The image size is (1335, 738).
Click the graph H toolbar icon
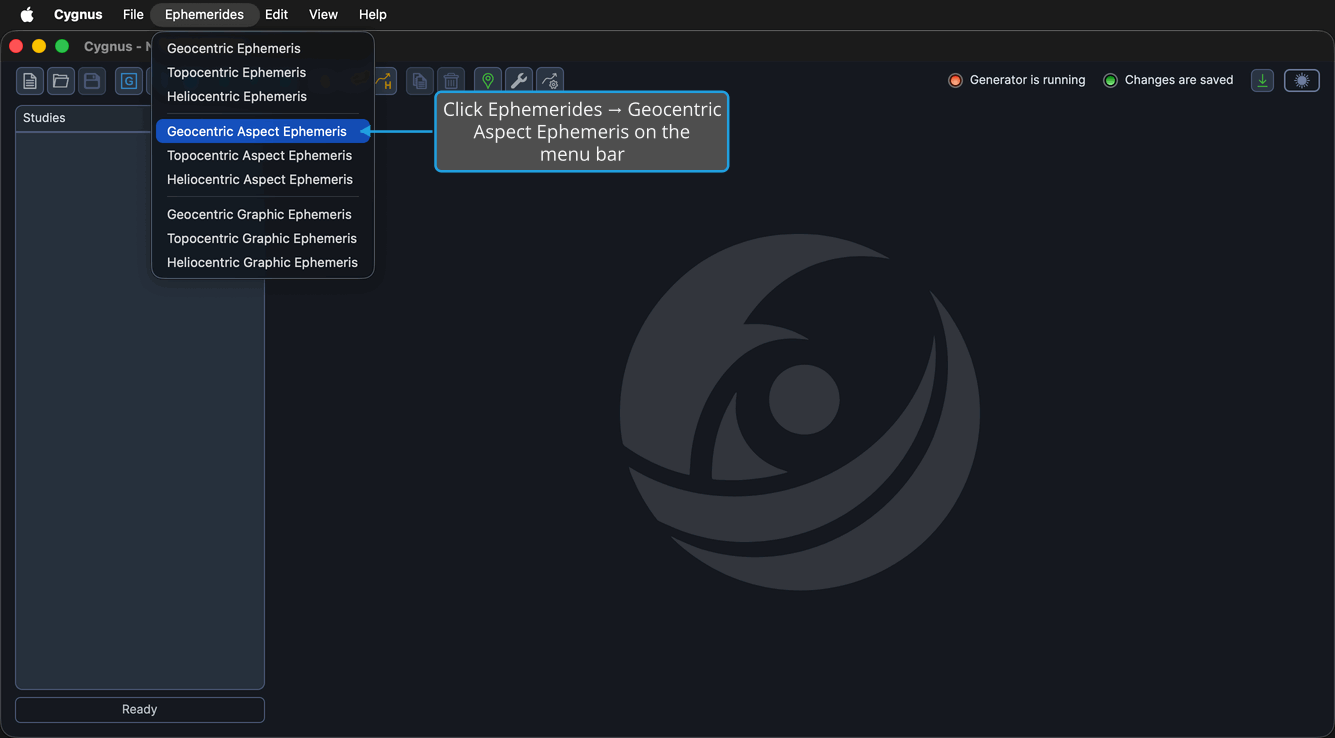385,81
